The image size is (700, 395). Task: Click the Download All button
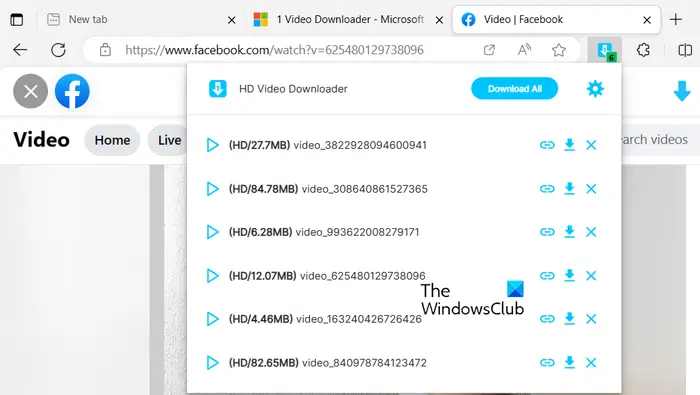tap(514, 88)
